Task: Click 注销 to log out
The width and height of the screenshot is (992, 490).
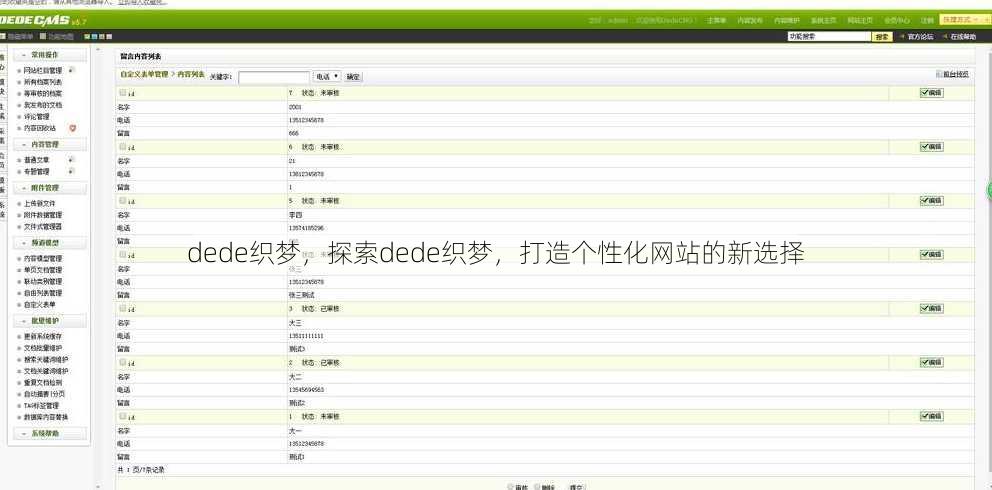Action: pyautogui.click(x=927, y=20)
